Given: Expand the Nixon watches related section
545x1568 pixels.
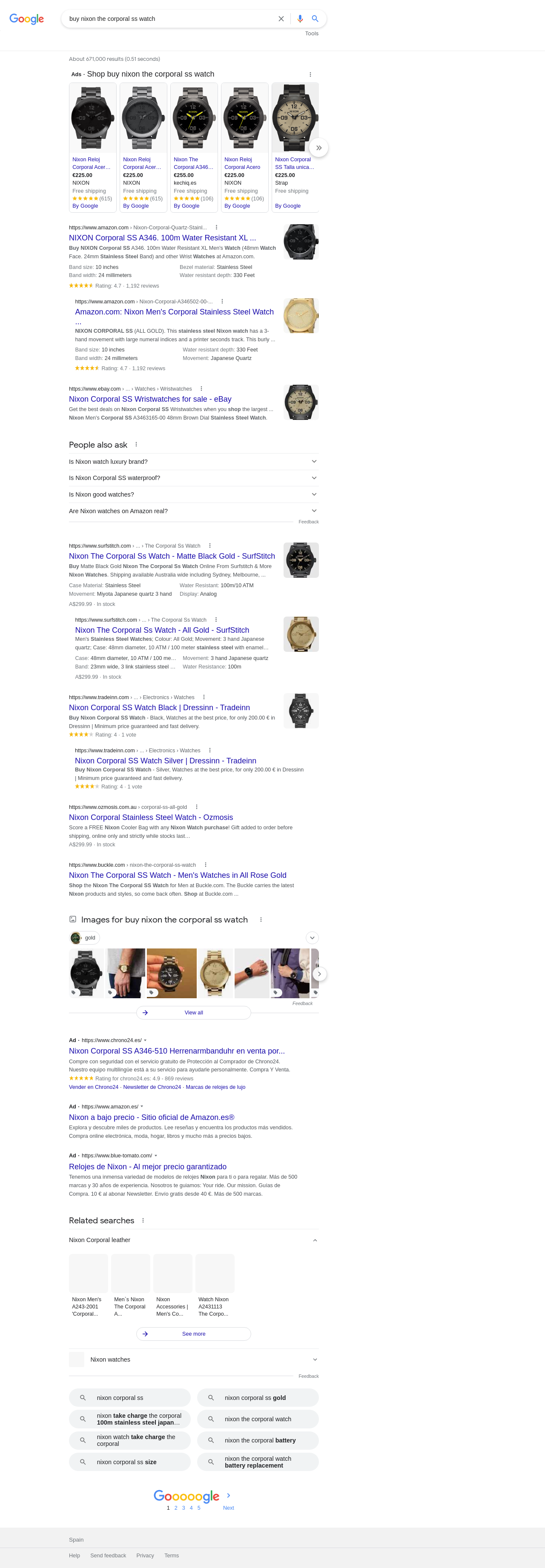Looking at the screenshot, I should pyautogui.click(x=194, y=1360).
